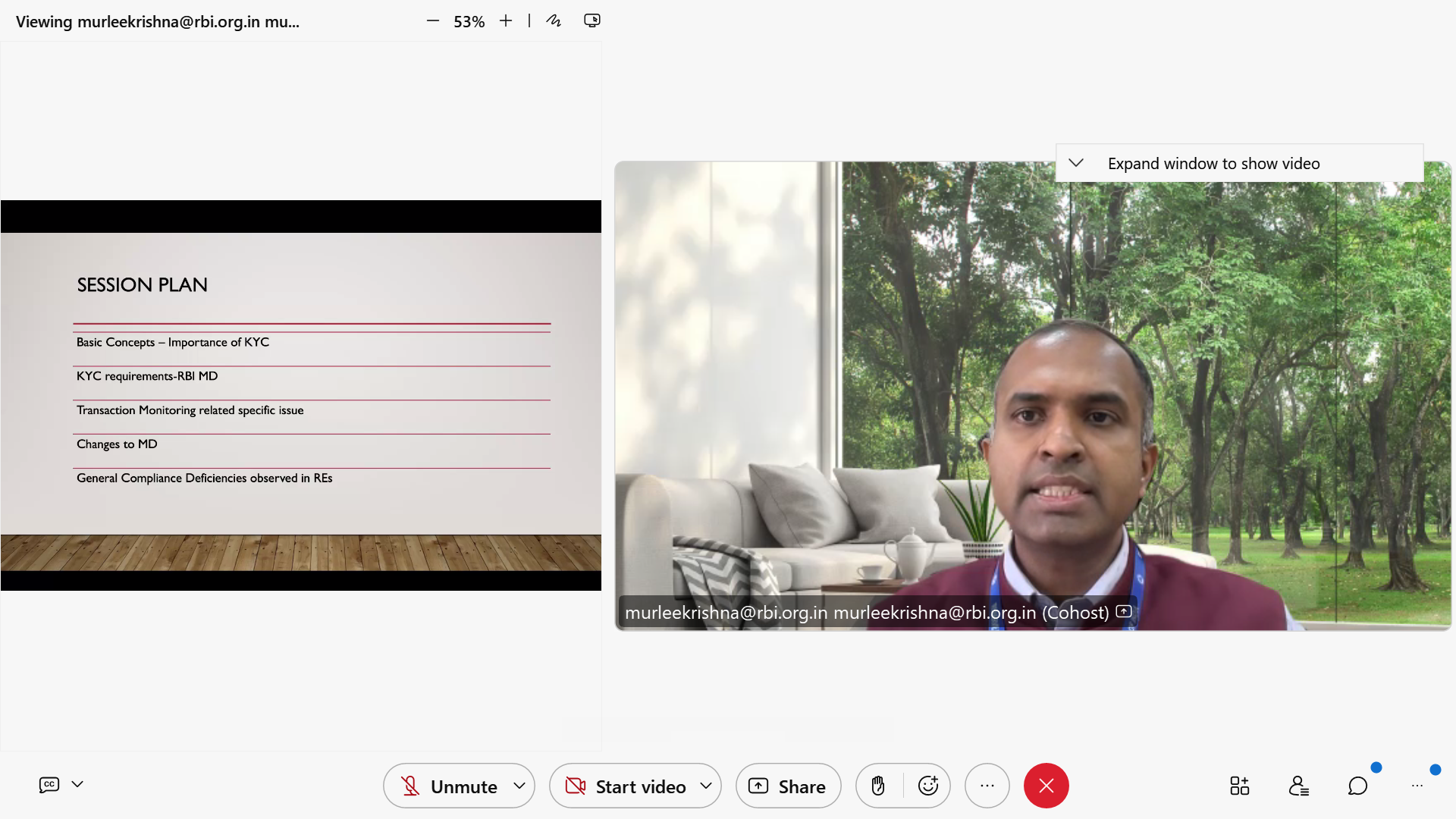Zoom in shared content with plus icon
The height and width of the screenshot is (819, 1456).
[506, 21]
